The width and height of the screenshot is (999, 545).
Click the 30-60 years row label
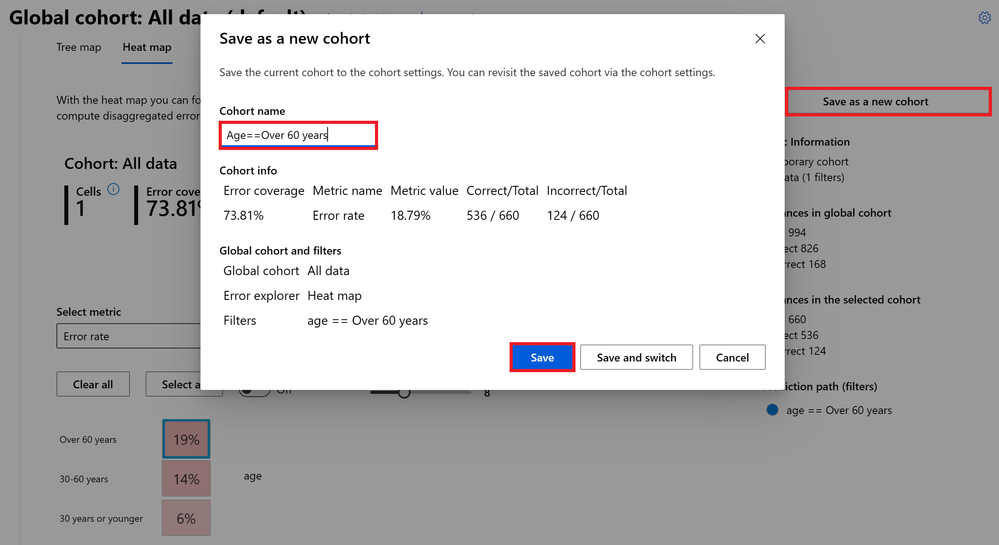tap(83, 479)
